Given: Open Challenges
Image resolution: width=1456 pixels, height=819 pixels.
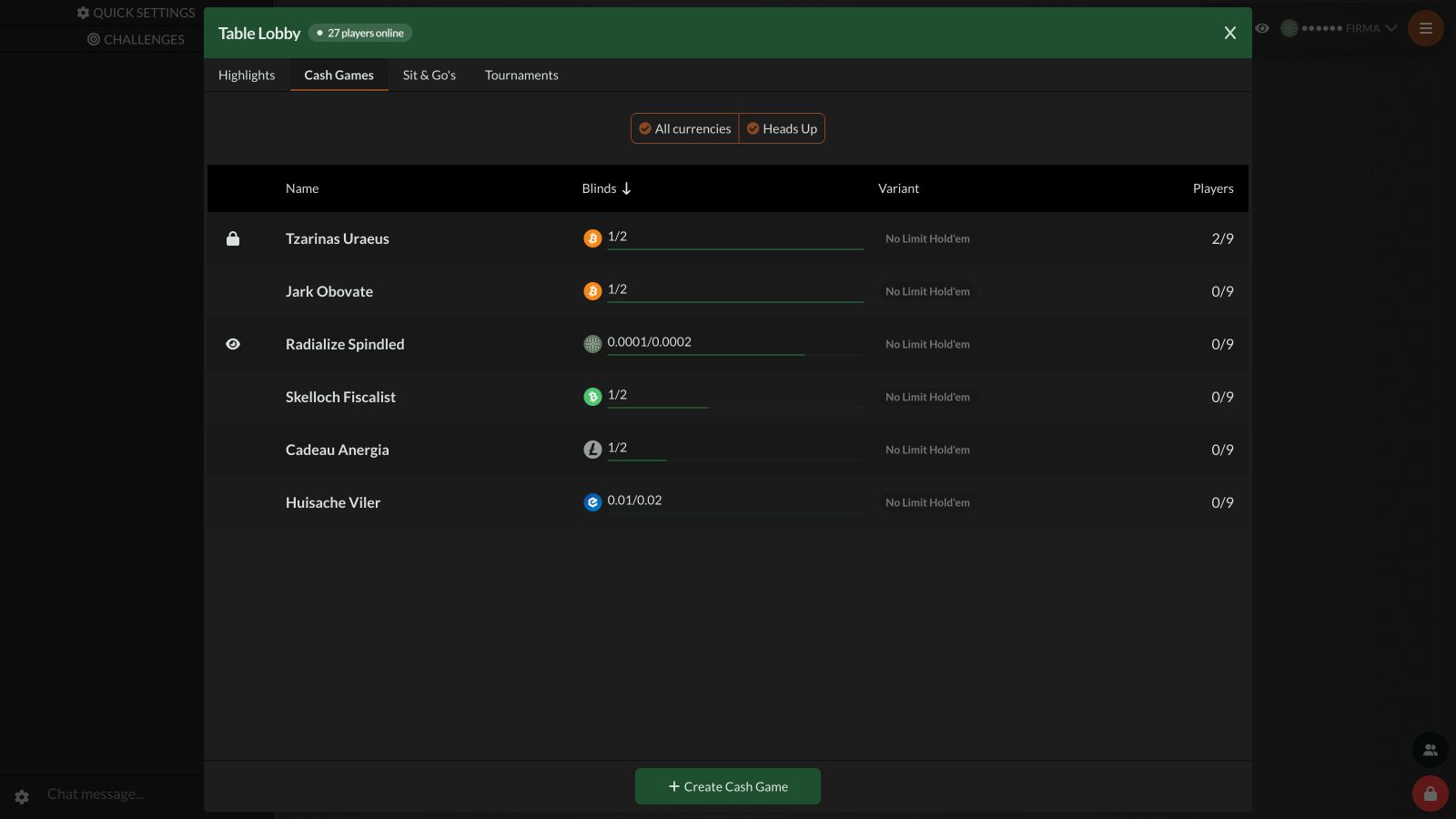Looking at the screenshot, I should coord(136,39).
